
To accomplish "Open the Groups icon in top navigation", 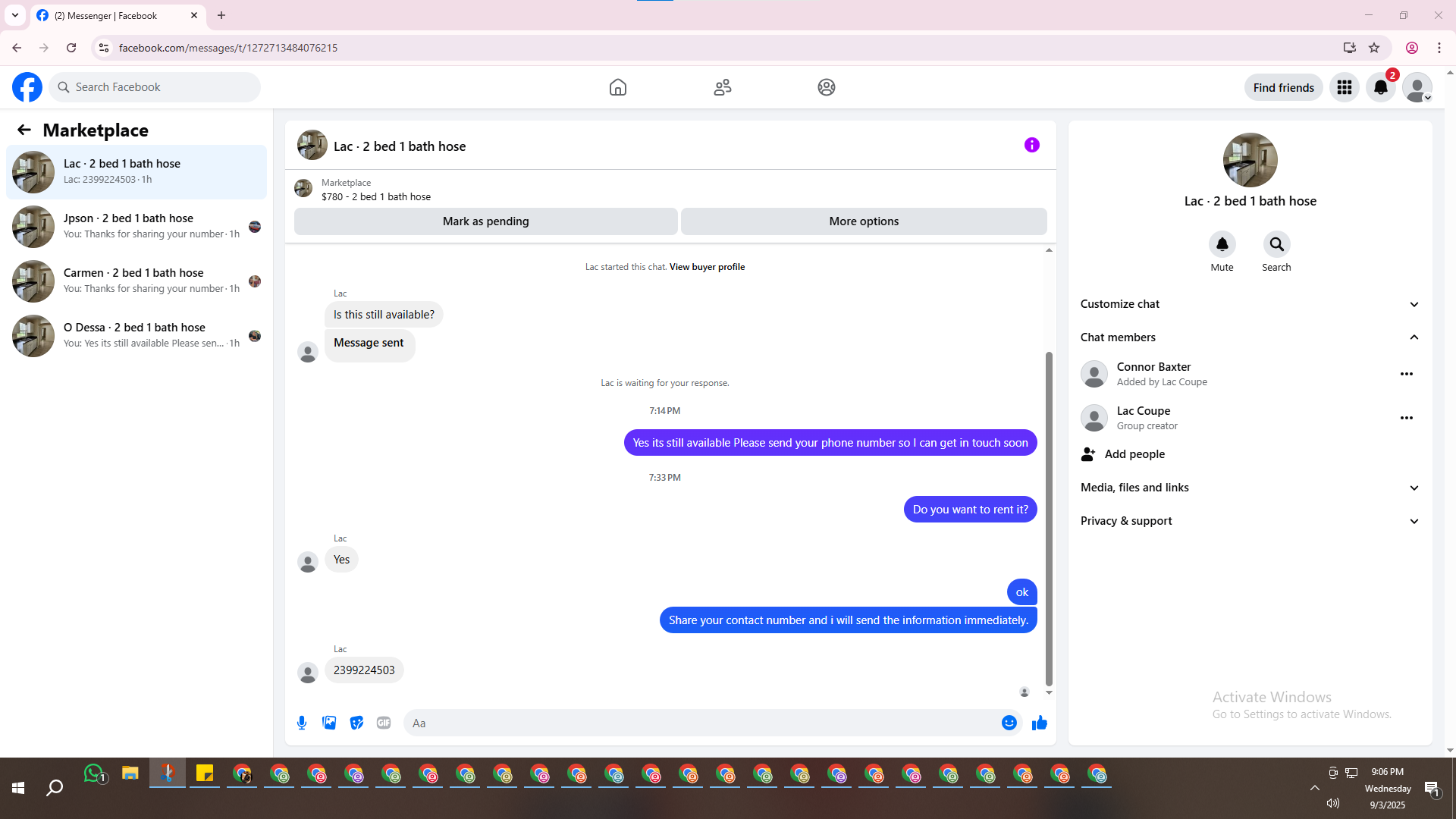I will point(827,87).
